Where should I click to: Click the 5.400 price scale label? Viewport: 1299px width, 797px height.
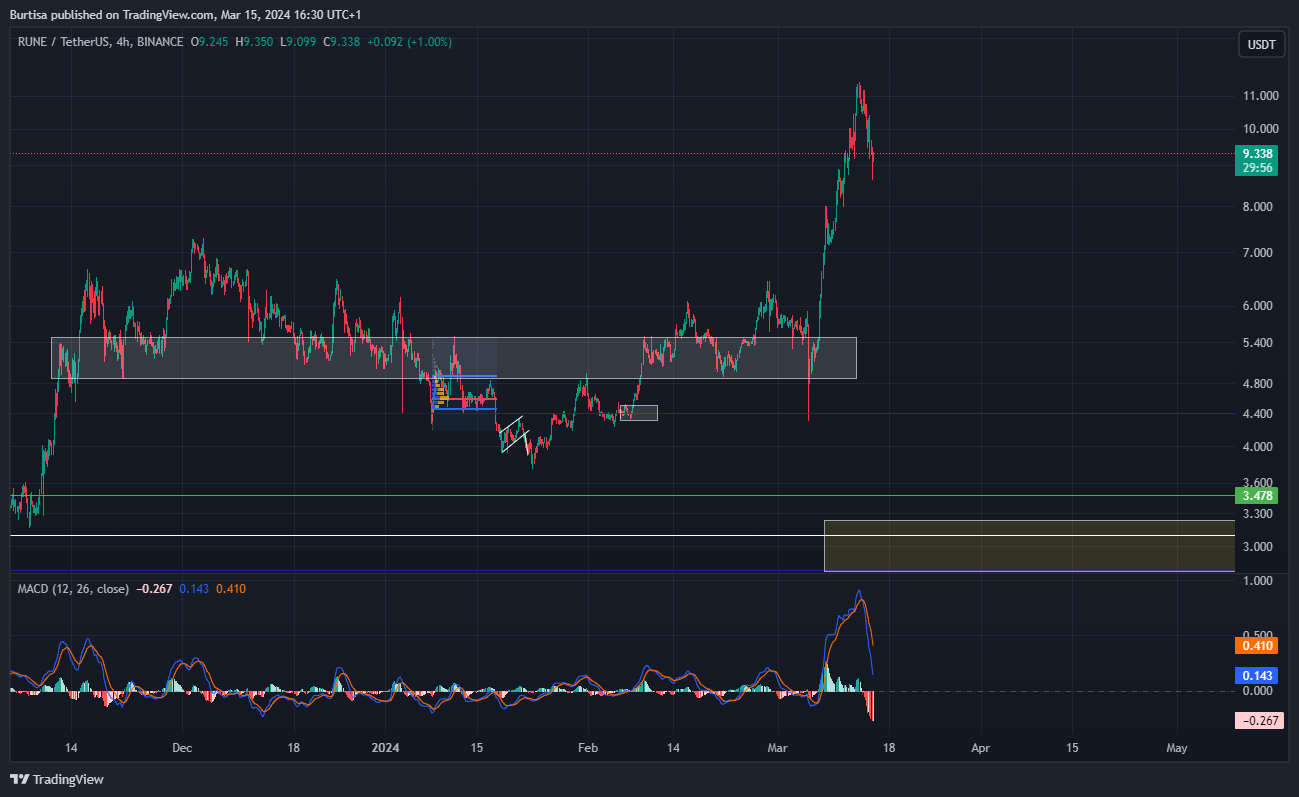(x=1260, y=343)
